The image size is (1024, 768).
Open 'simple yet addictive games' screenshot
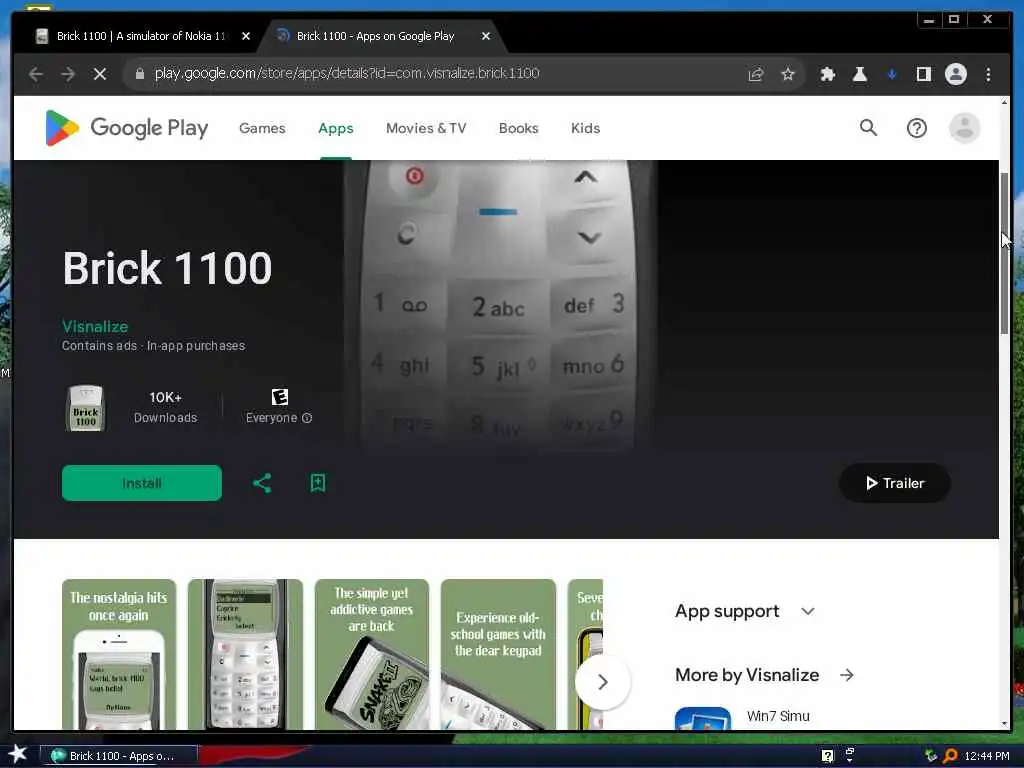point(372,654)
